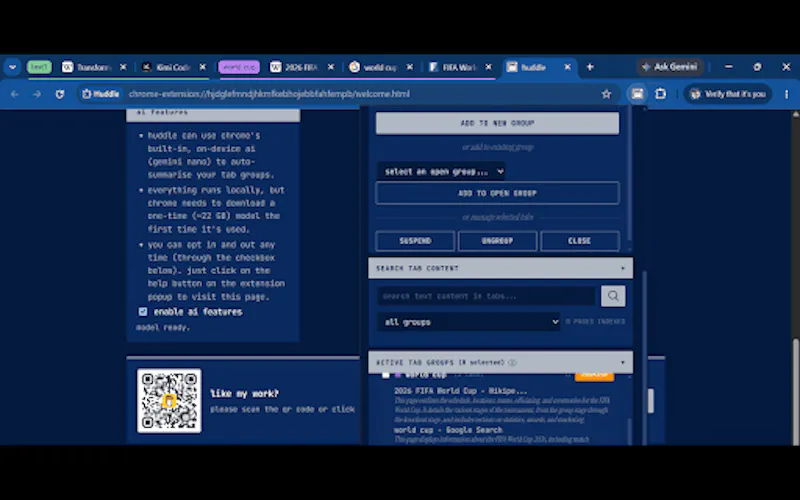Image resolution: width=800 pixels, height=500 pixels.
Task: Click the UNGROUP button
Action: 497,241
